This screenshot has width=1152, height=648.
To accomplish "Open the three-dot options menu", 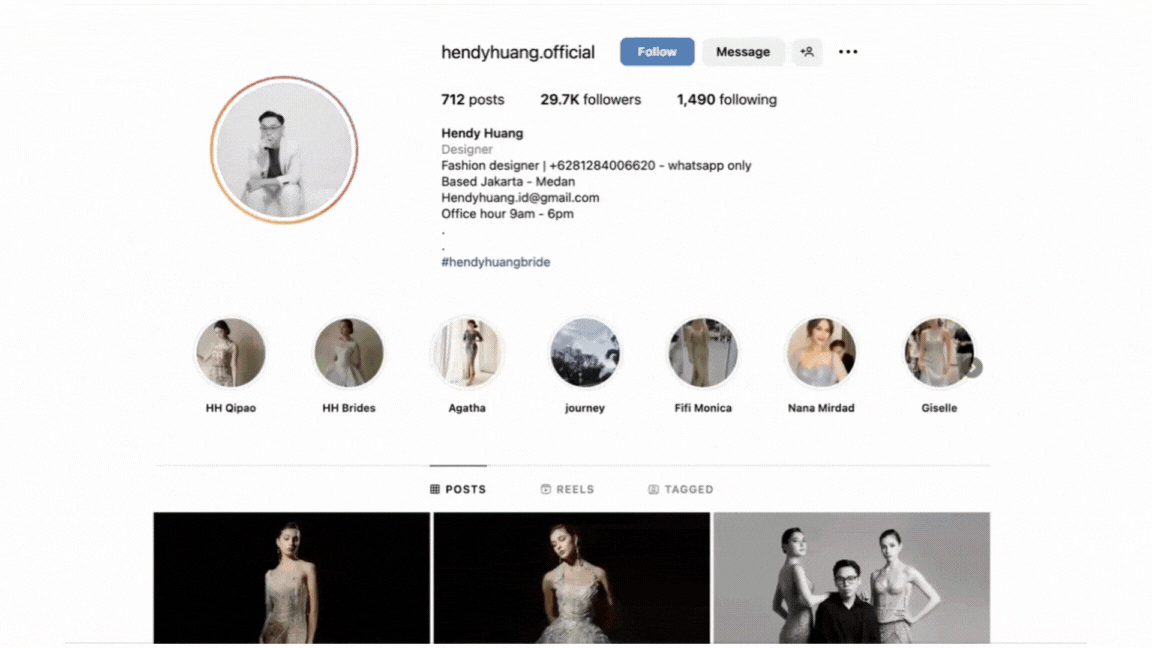I will (848, 52).
